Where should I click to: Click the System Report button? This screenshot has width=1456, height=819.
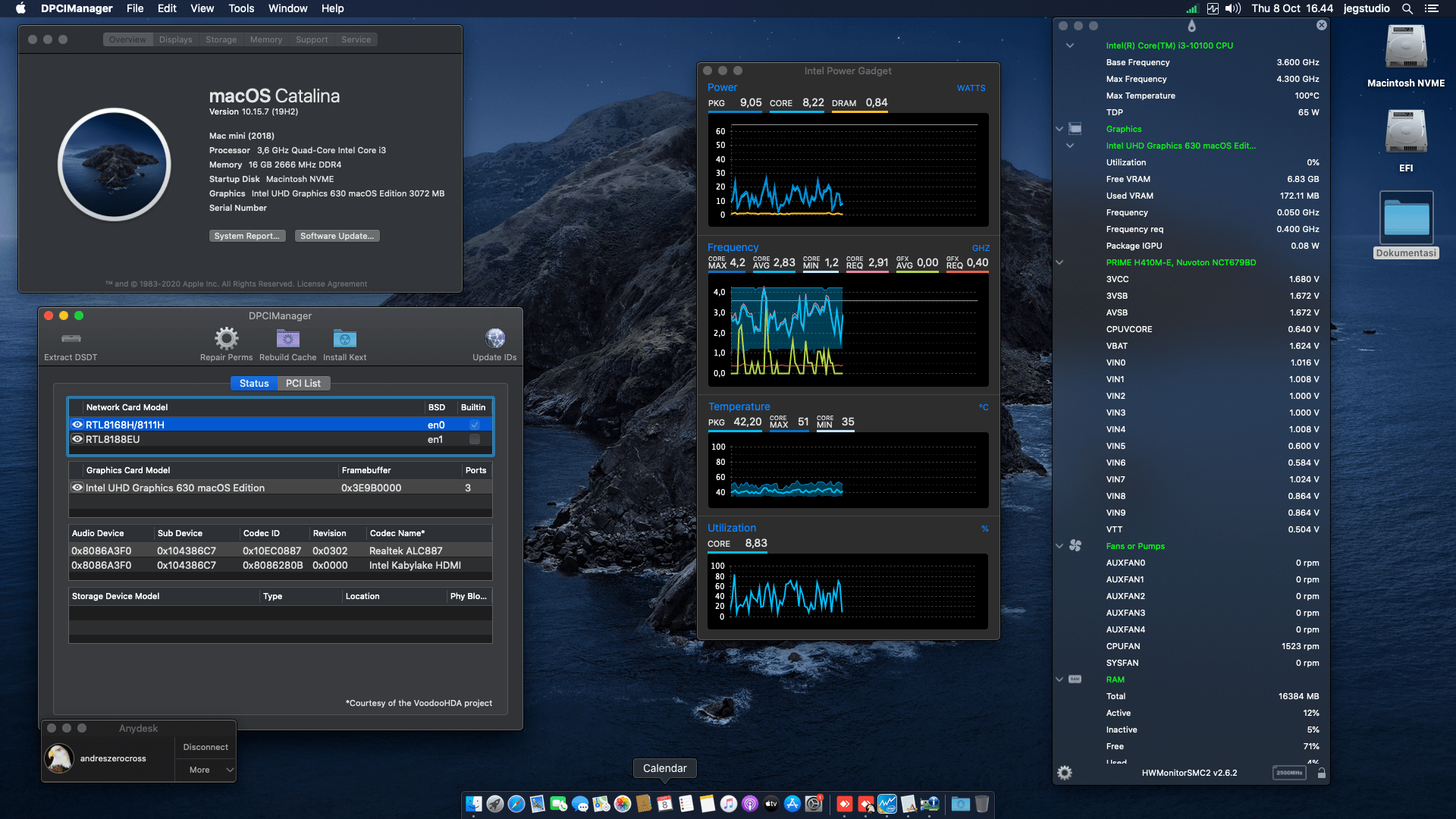(247, 236)
